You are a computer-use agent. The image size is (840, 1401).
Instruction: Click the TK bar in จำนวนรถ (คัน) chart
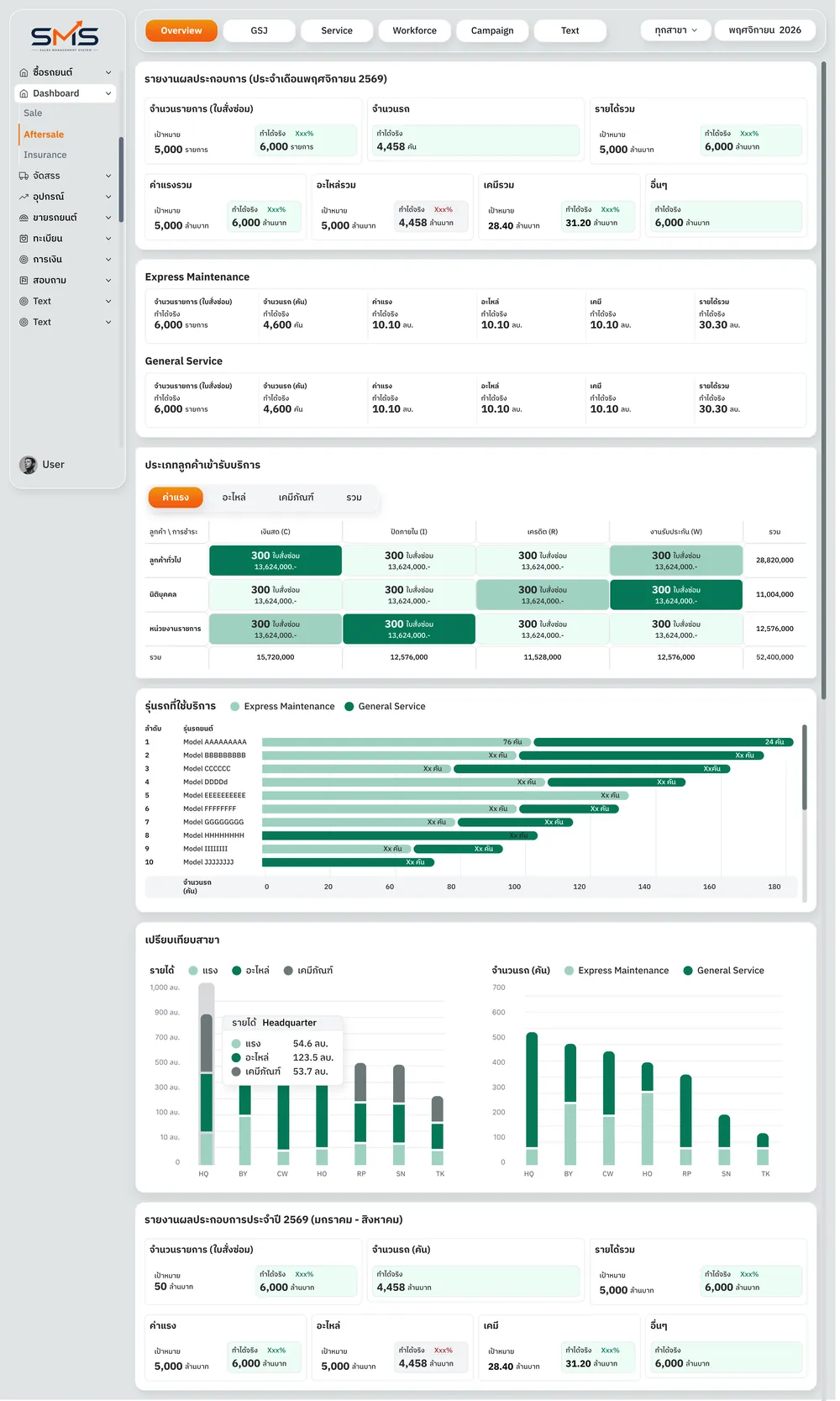pyautogui.click(x=763, y=1149)
